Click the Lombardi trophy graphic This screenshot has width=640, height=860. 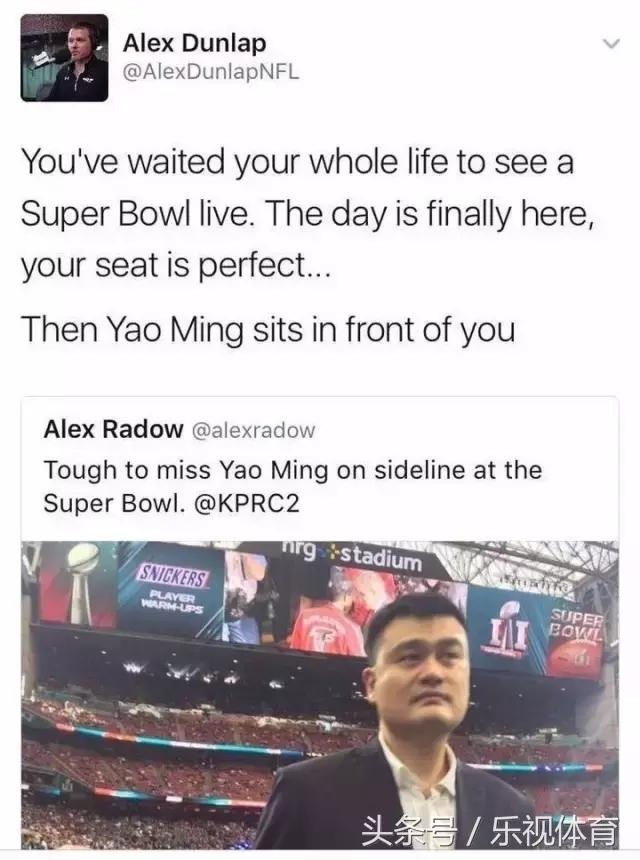click(82, 582)
